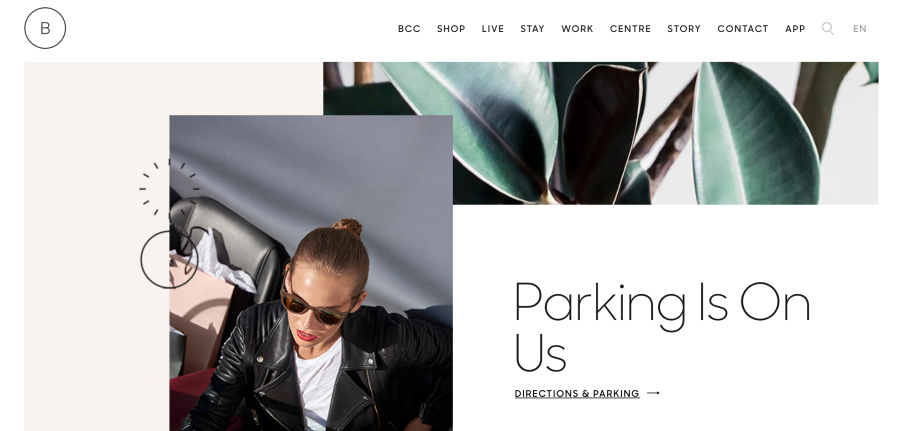The image size is (900, 431).
Task: Open the search magnifier icon
Action: pos(827,28)
